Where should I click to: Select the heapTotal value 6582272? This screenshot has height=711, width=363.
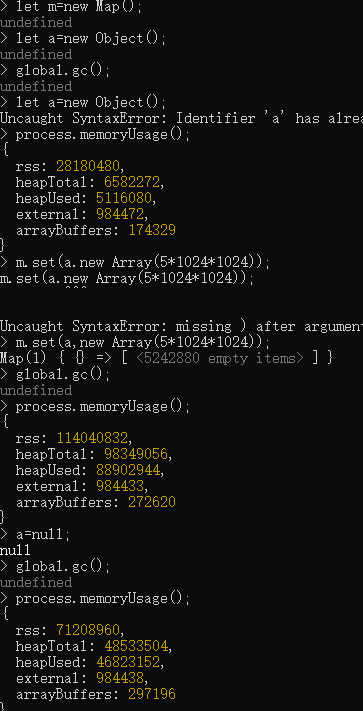click(132, 182)
